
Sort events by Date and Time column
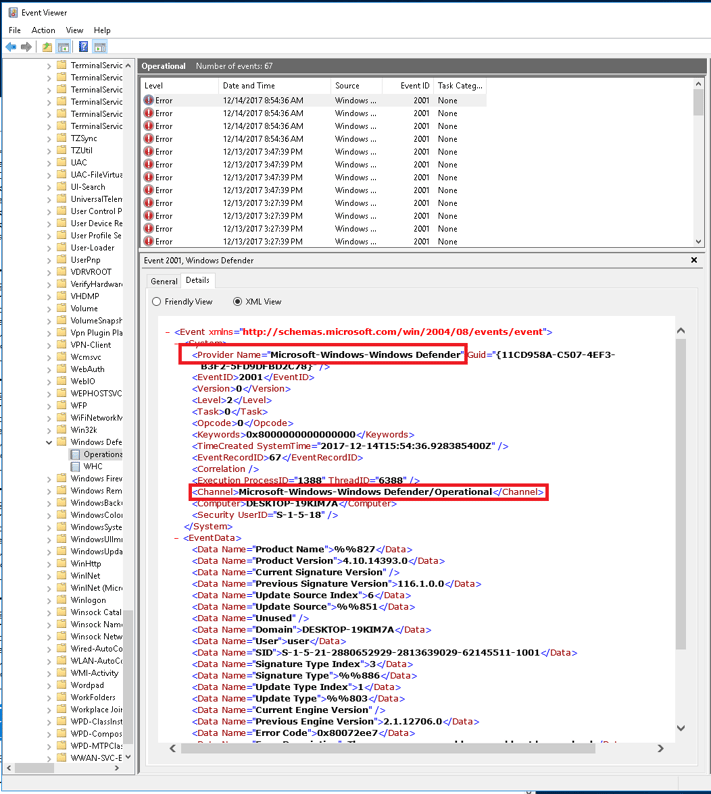pos(273,86)
